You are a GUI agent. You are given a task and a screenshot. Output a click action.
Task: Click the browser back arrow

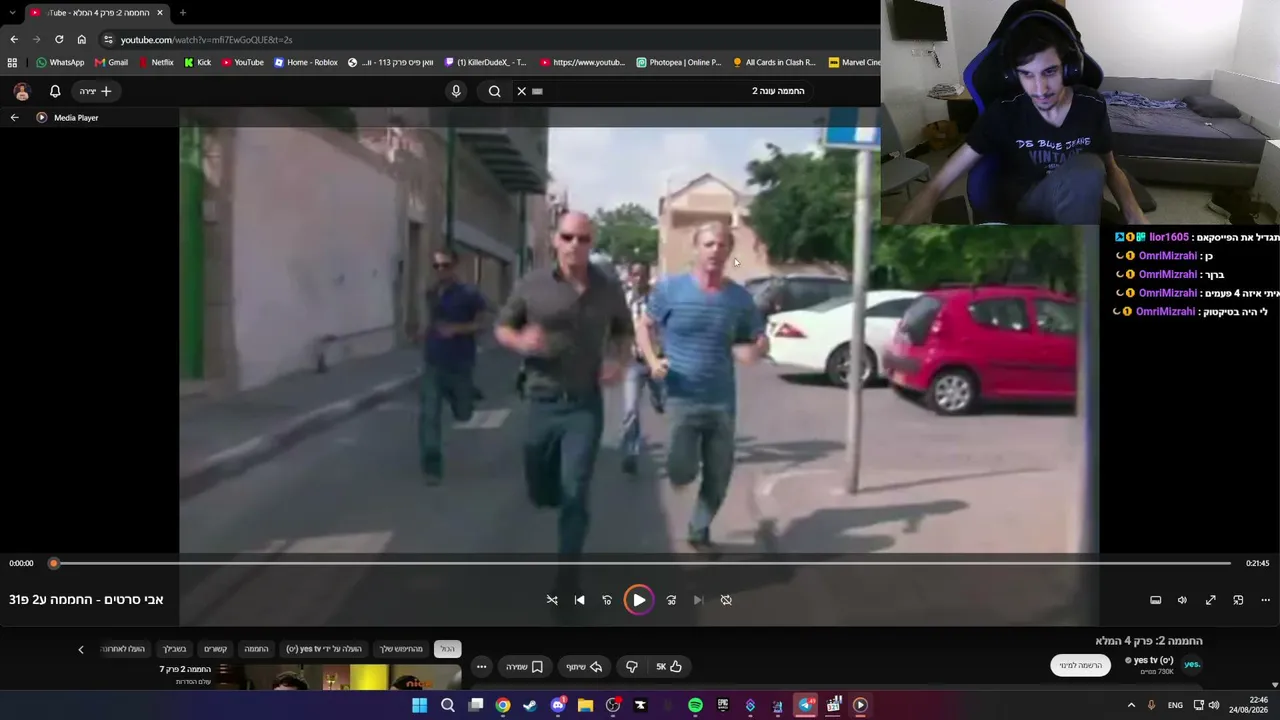tap(14, 39)
